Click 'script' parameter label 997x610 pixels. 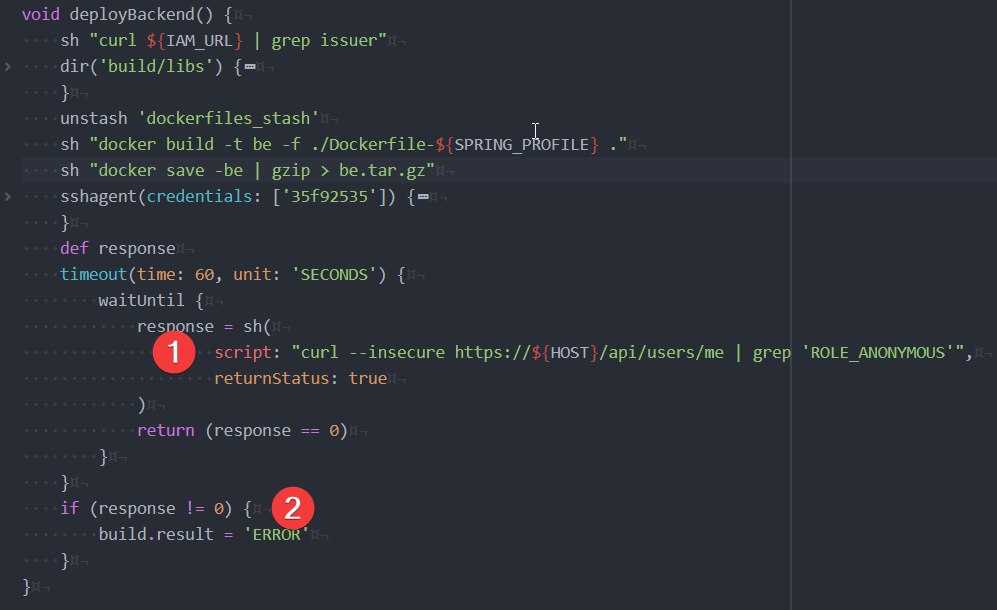coord(243,352)
